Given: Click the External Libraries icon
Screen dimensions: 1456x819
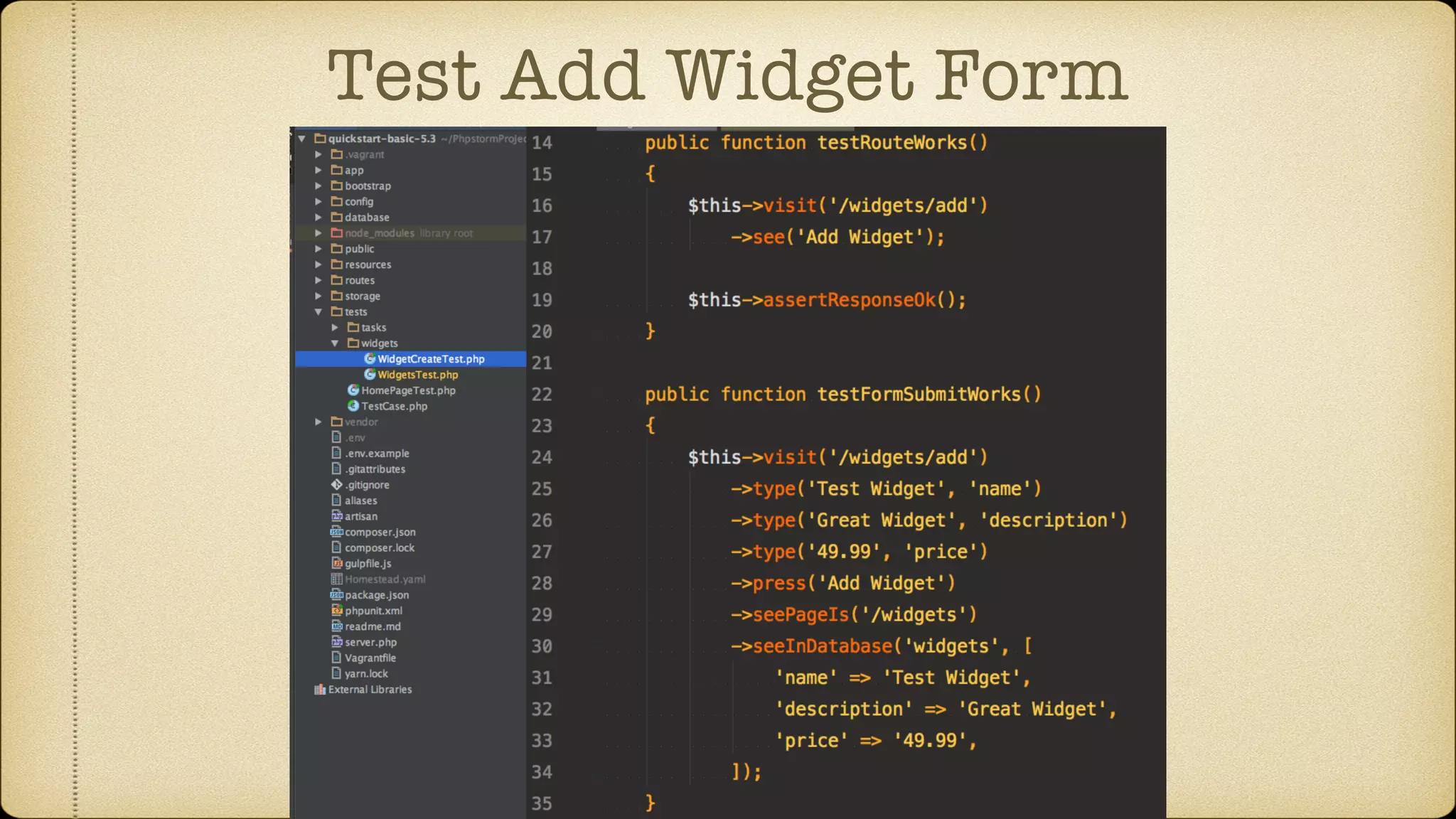Looking at the screenshot, I should (320, 689).
